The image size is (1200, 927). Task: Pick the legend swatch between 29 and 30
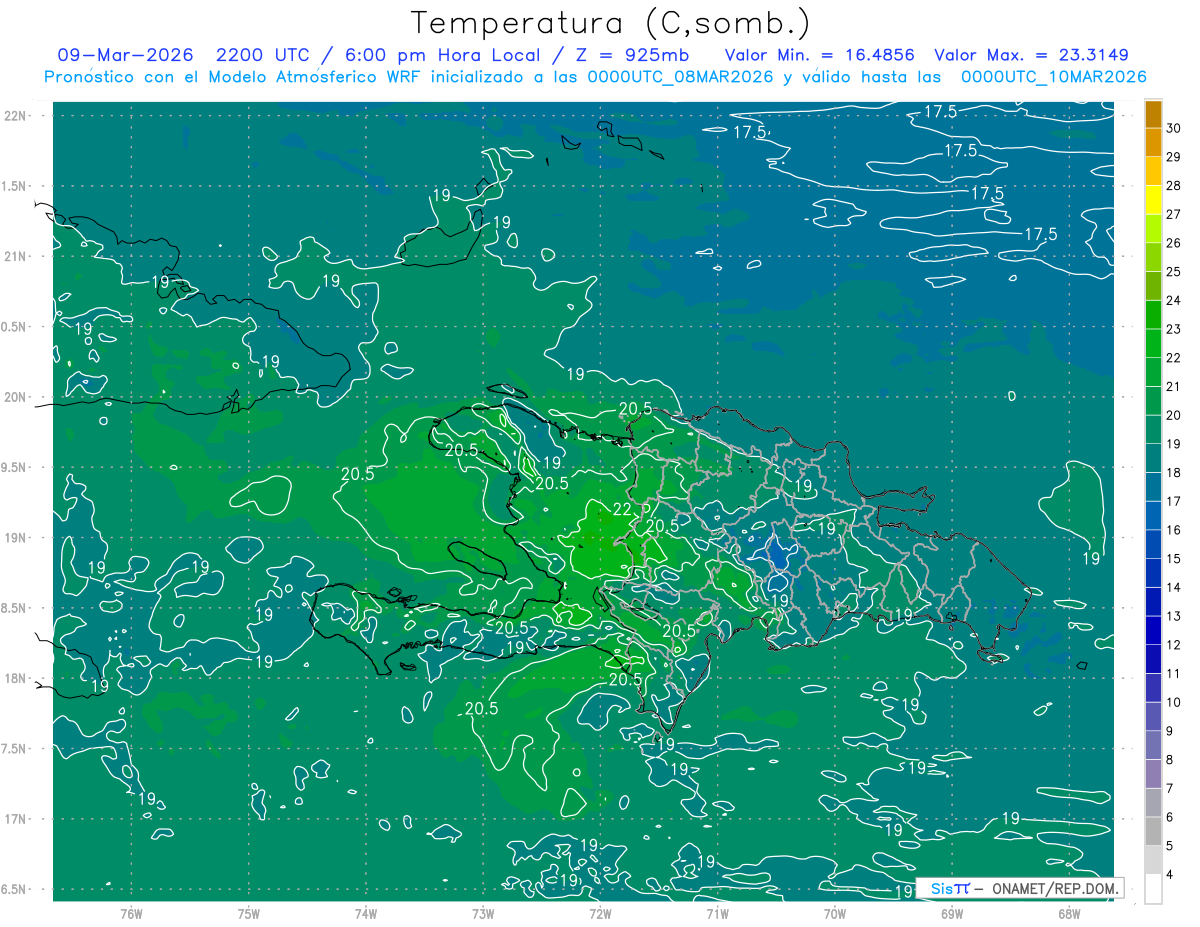coord(1153,143)
